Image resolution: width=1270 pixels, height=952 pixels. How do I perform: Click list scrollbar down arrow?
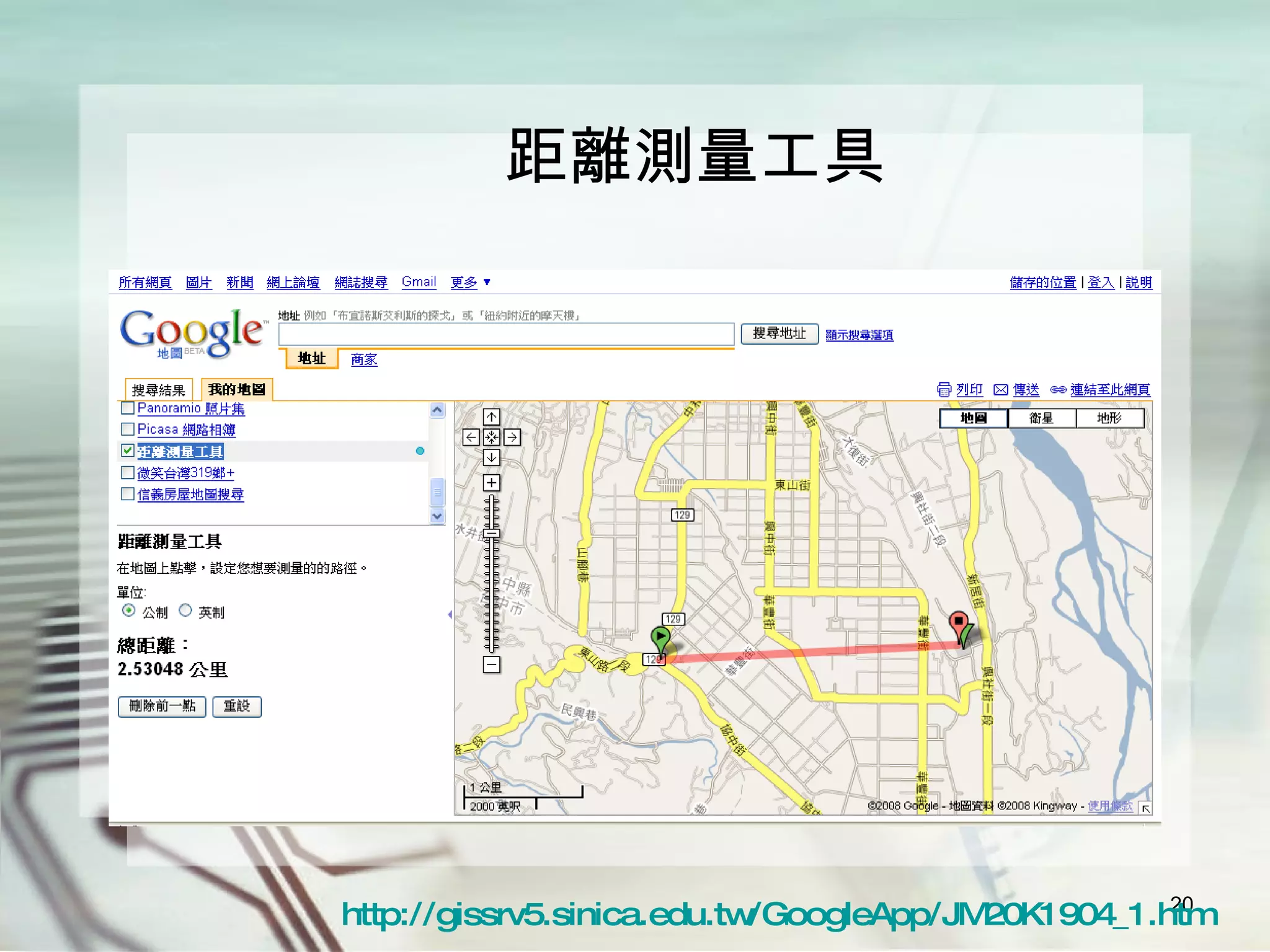pyautogui.click(x=437, y=516)
